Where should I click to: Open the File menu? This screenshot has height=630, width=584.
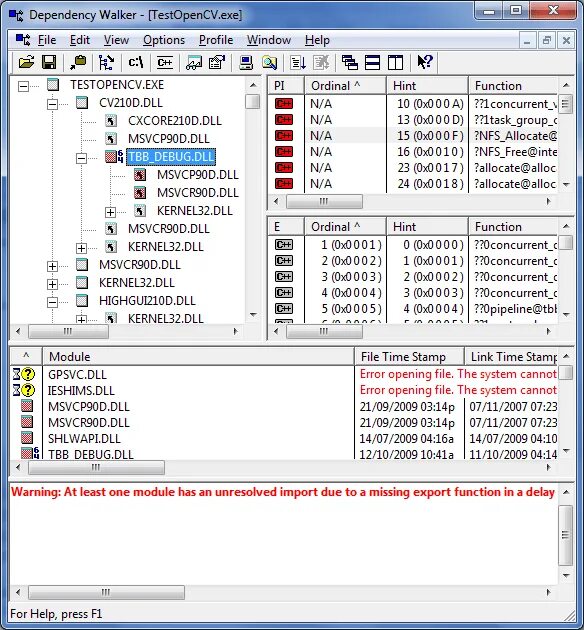click(47, 40)
